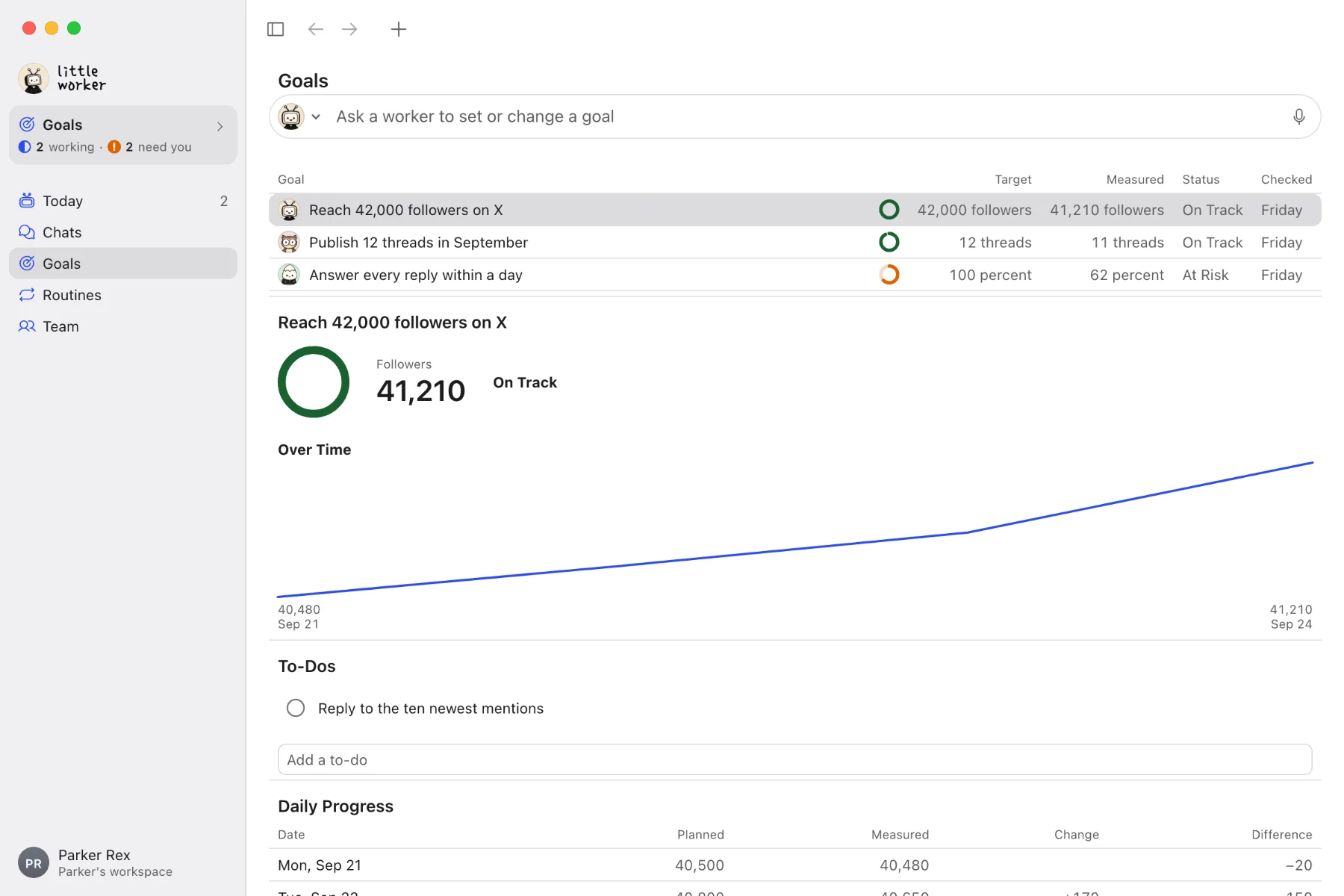Click the 62 percent measured value
This screenshot has width=1344, height=896.
pyautogui.click(x=1127, y=275)
